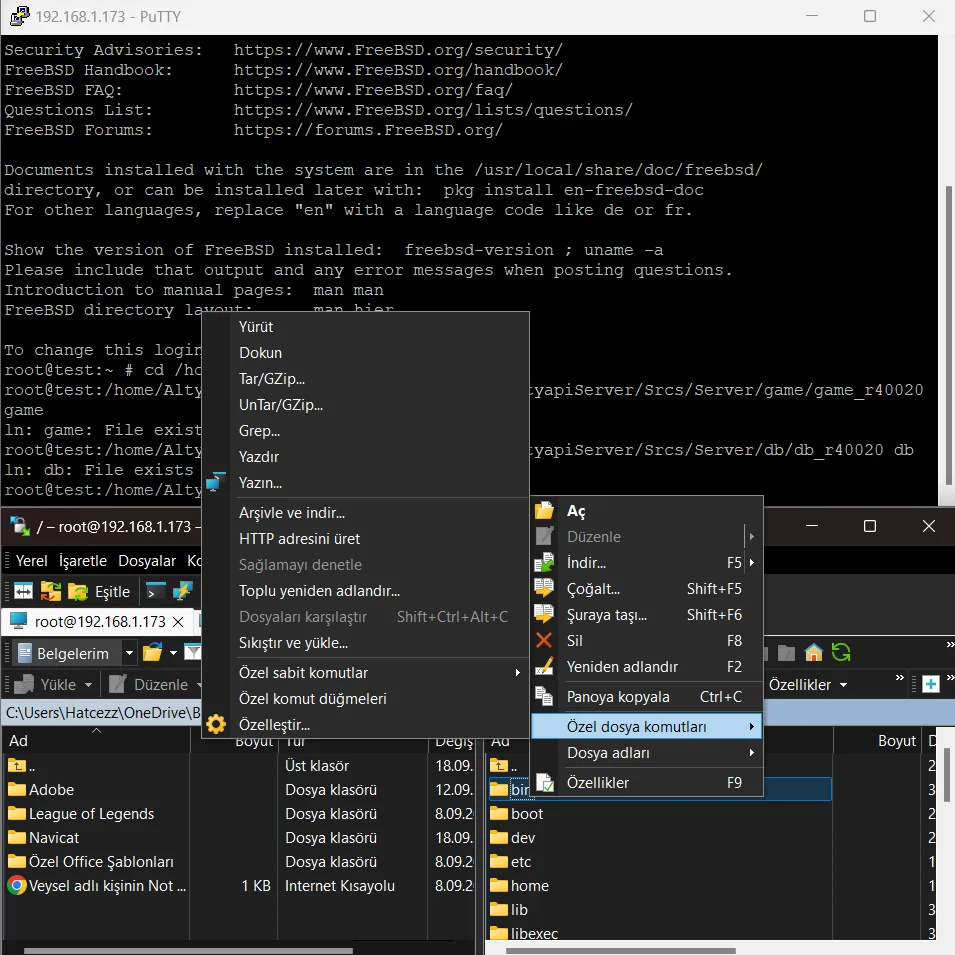Select Yazdır command
Image resolution: width=955 pixels, height=955 pixels.
tap(365, 457)
